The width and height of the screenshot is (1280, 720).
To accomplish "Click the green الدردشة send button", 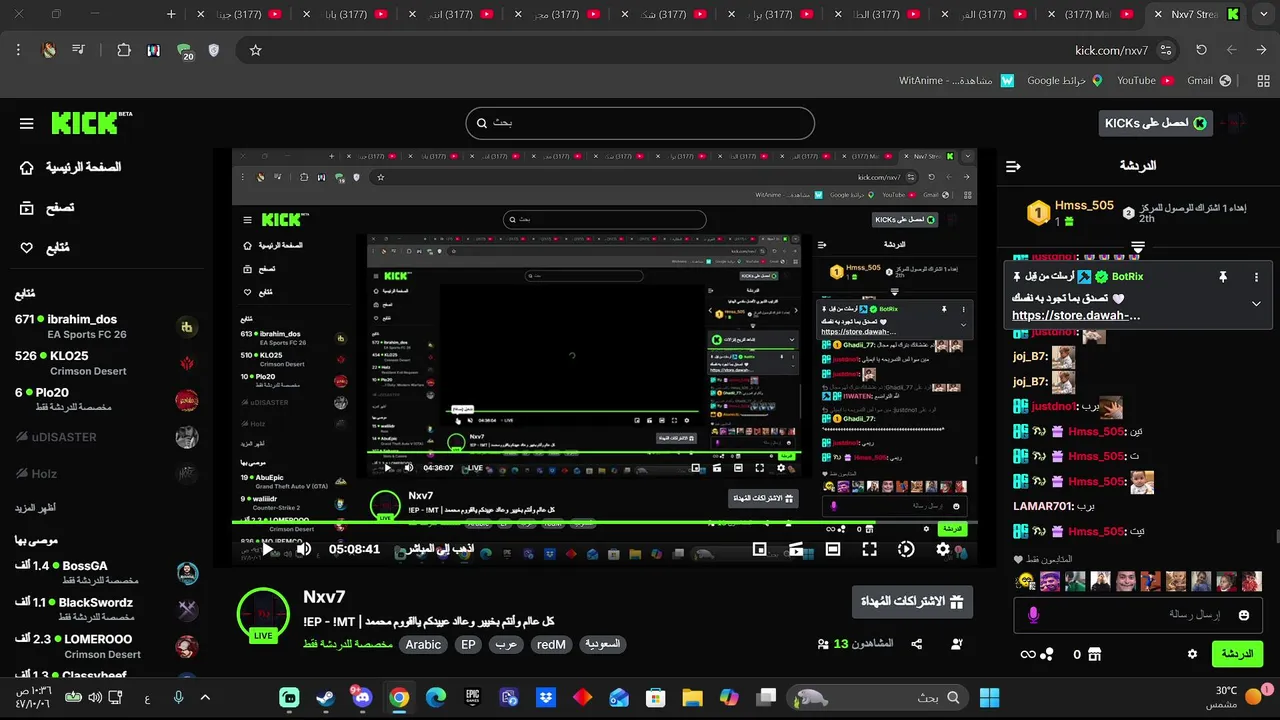I will pyautogui.click(x=1237, y=654).
